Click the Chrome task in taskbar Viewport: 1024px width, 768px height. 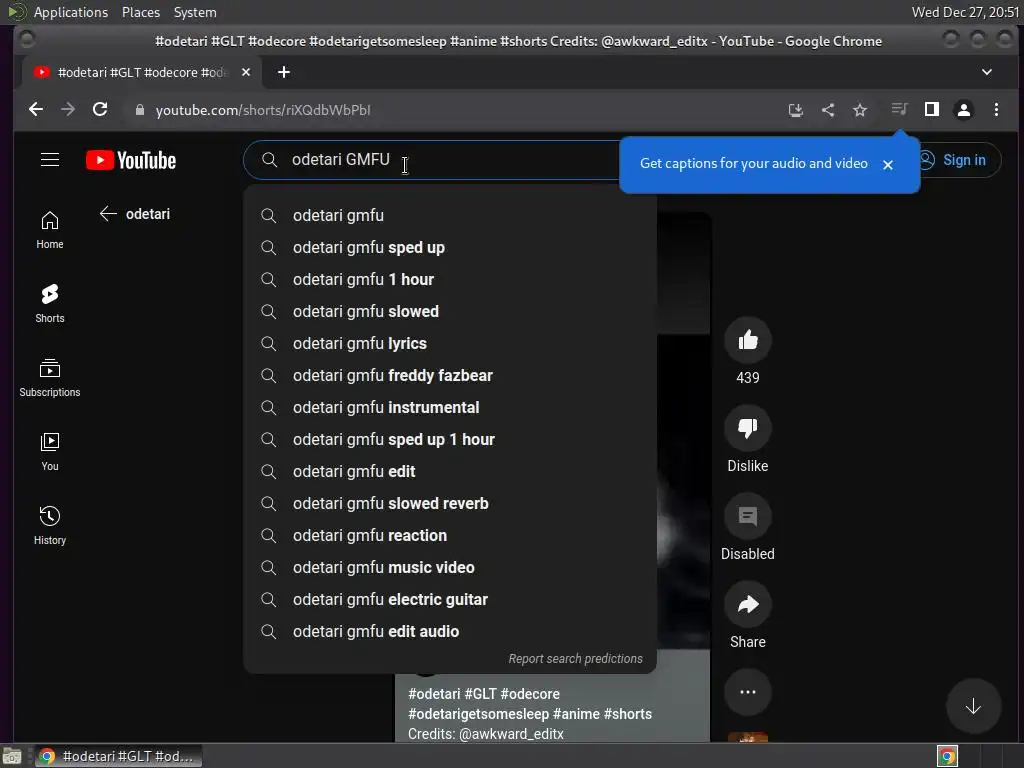118,756
